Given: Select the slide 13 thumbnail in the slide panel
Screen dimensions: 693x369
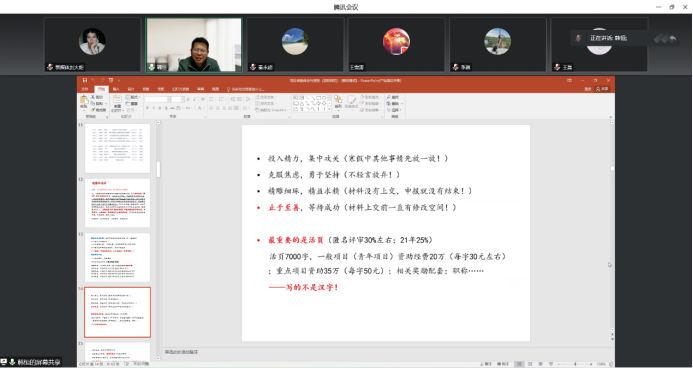Looking at the screenshot, I should [117, 257].
